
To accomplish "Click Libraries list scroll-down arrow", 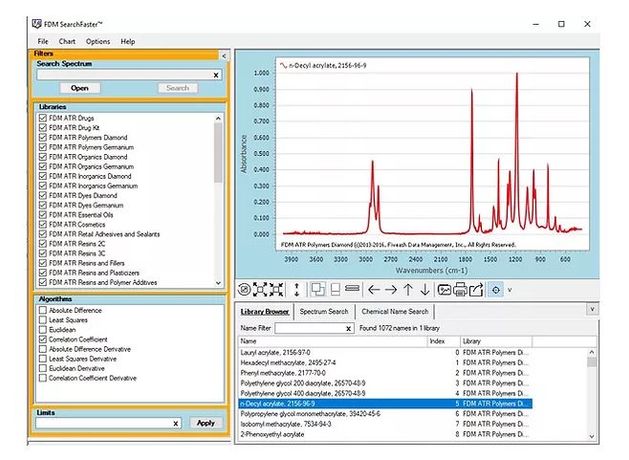I will pos(218,283).
